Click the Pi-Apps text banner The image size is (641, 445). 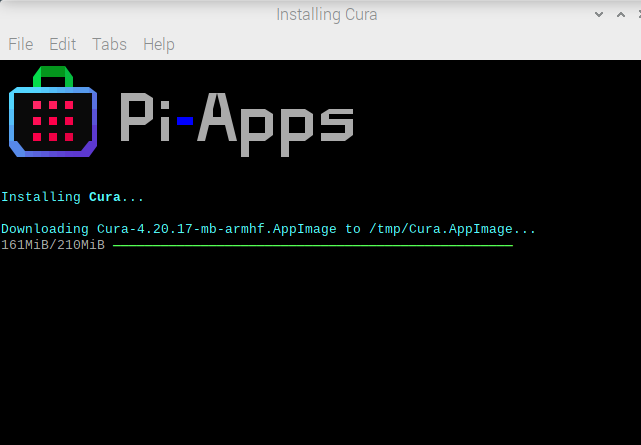click(237, 124)
